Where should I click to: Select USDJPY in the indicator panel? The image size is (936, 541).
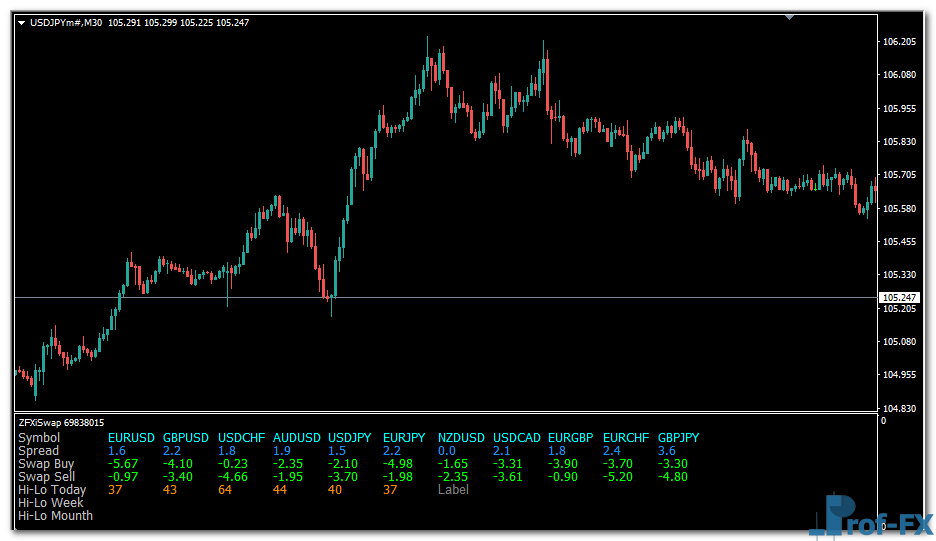tap(350, 438)
